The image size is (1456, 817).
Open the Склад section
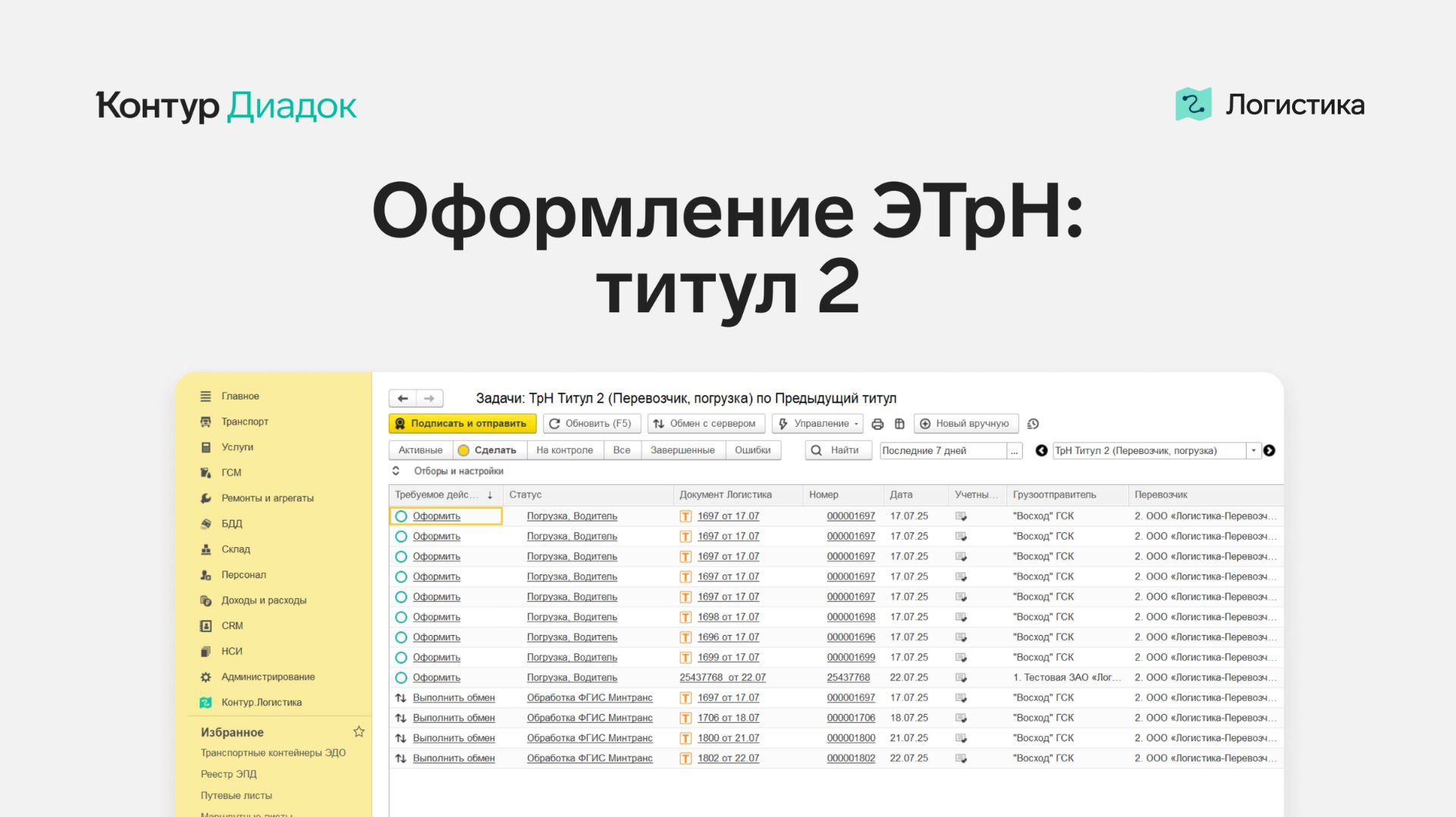point(236,549)
